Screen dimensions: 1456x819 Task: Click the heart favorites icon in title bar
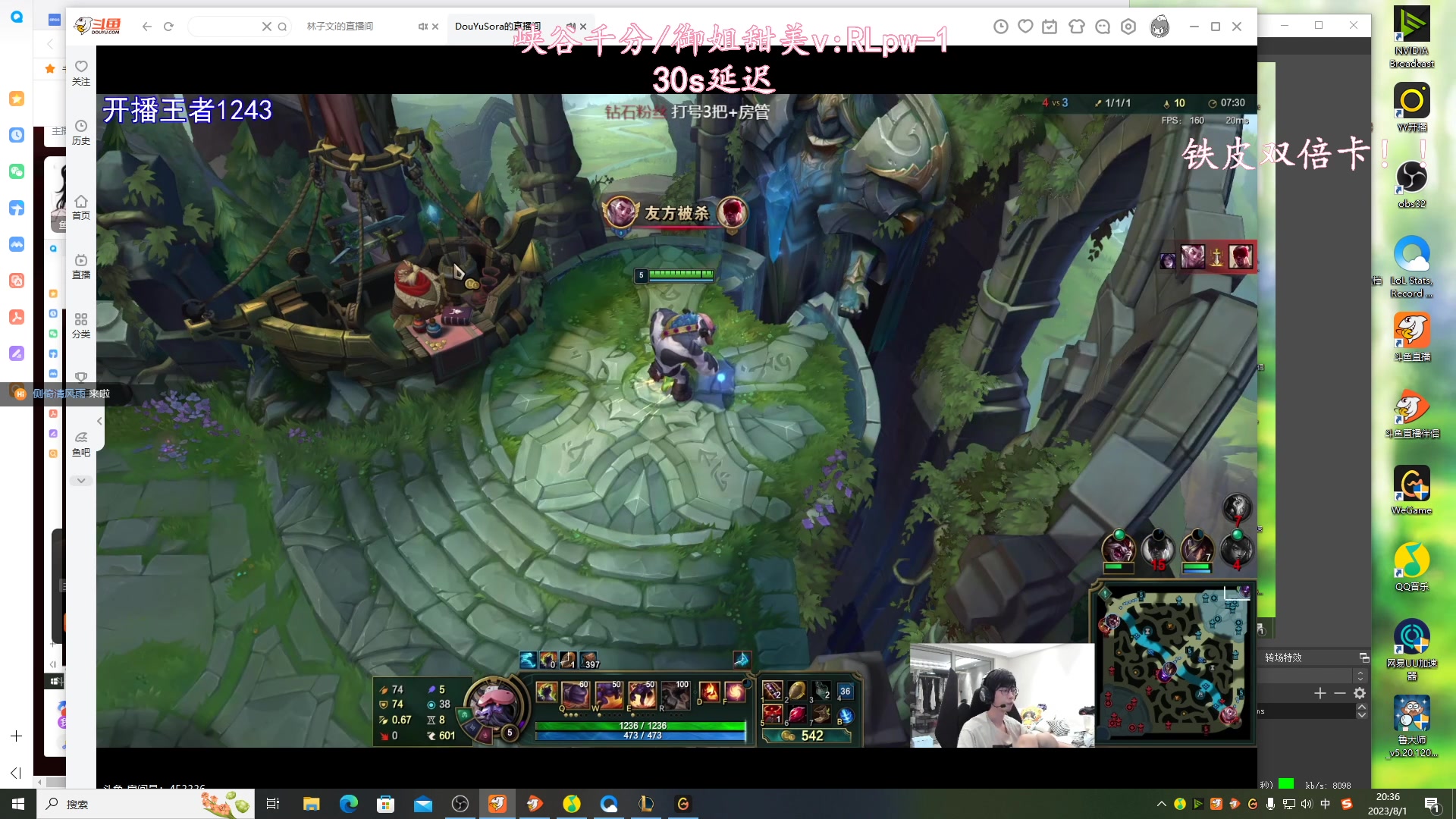tap(1025, 27)
